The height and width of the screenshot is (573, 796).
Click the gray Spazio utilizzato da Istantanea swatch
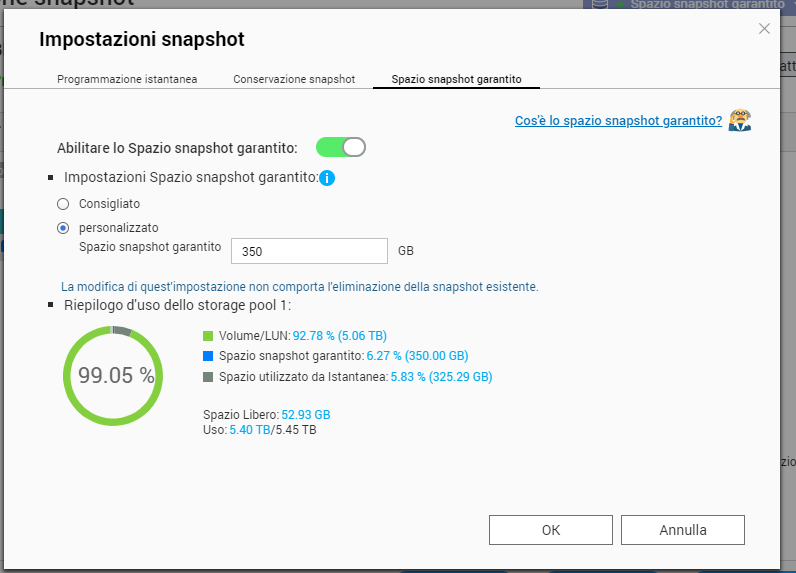tap(208, 377)
